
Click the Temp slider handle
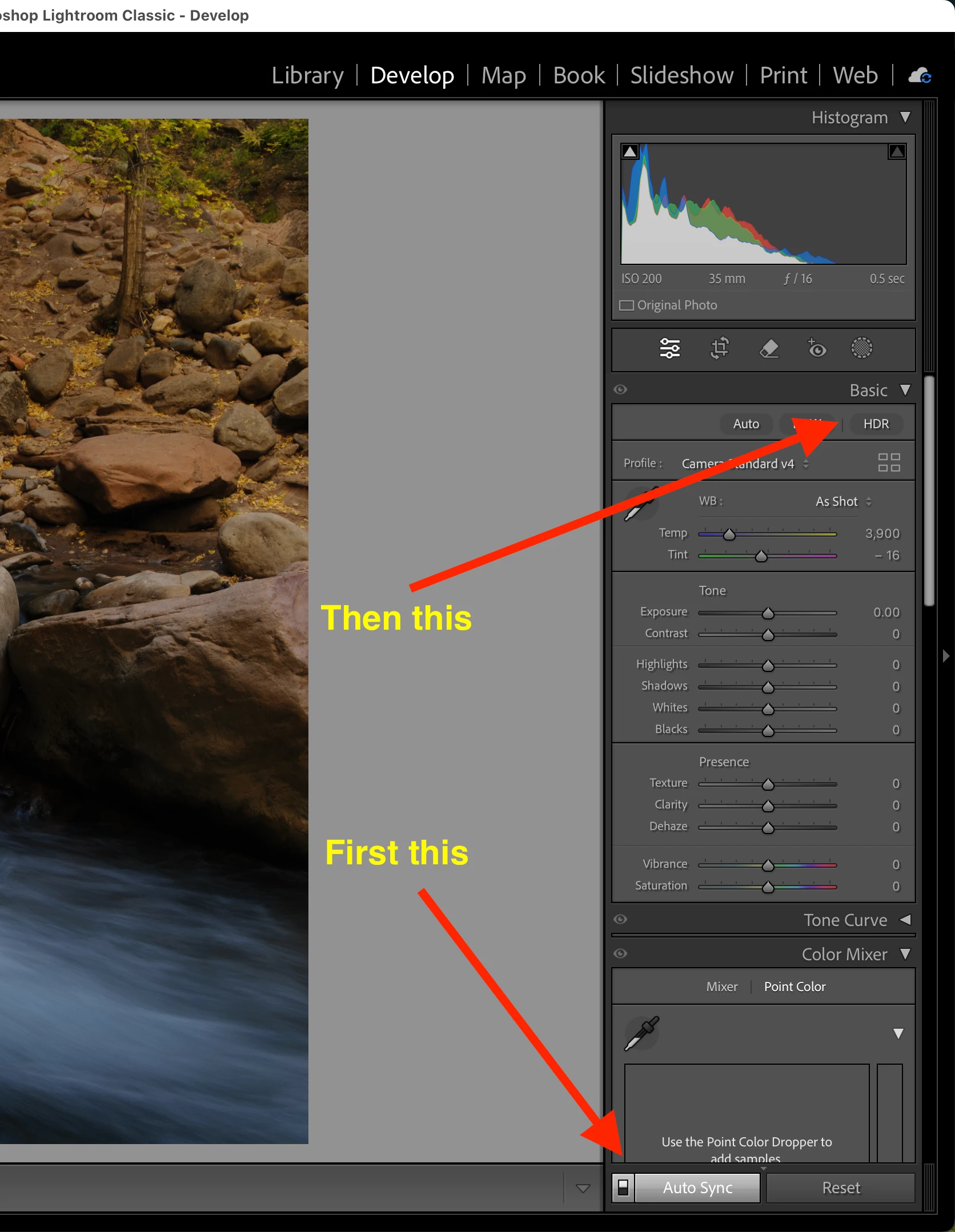coord(729,534)
